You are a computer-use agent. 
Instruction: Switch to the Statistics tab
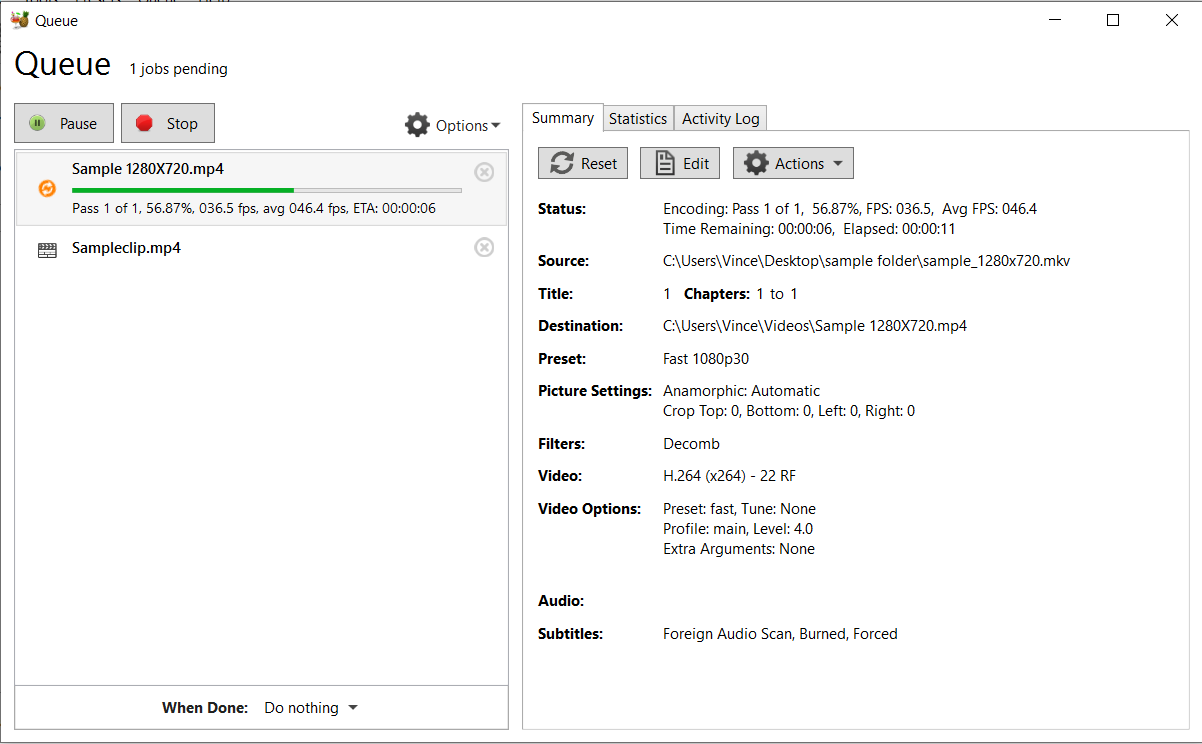[638, 118]
